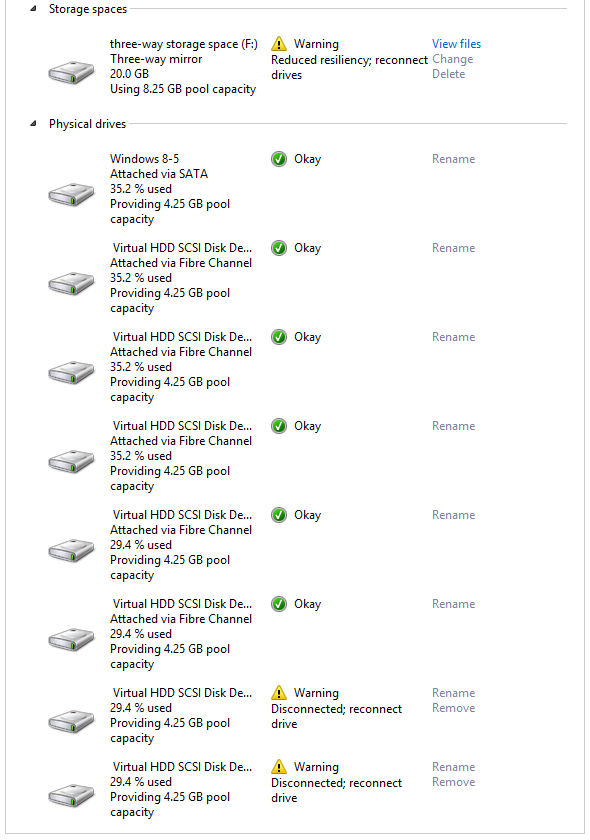Click the warning icon for the storage space
The image size is (590, 840).
[x=279, y=43]
